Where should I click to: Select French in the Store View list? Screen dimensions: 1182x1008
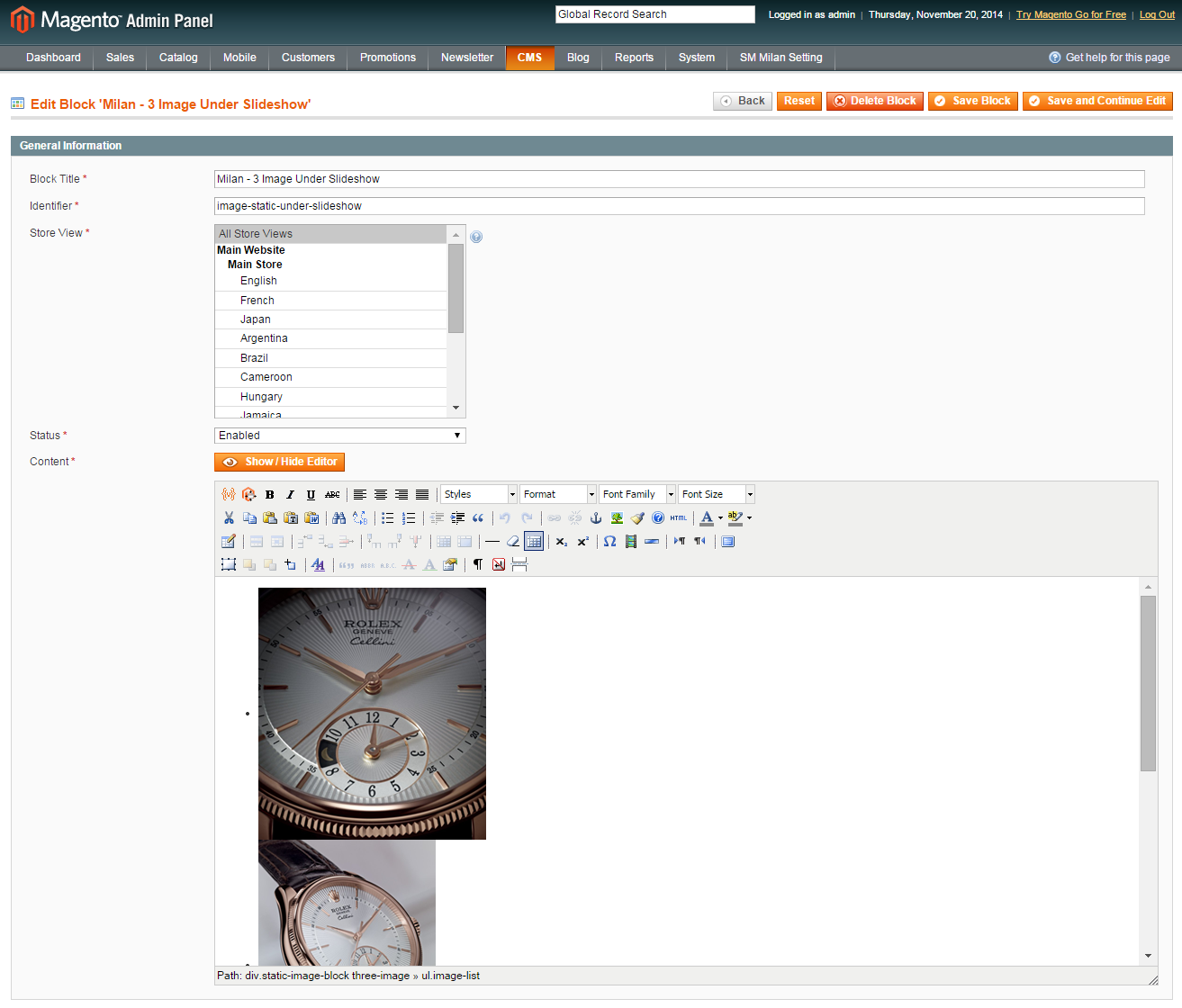(x=330, y=301)
